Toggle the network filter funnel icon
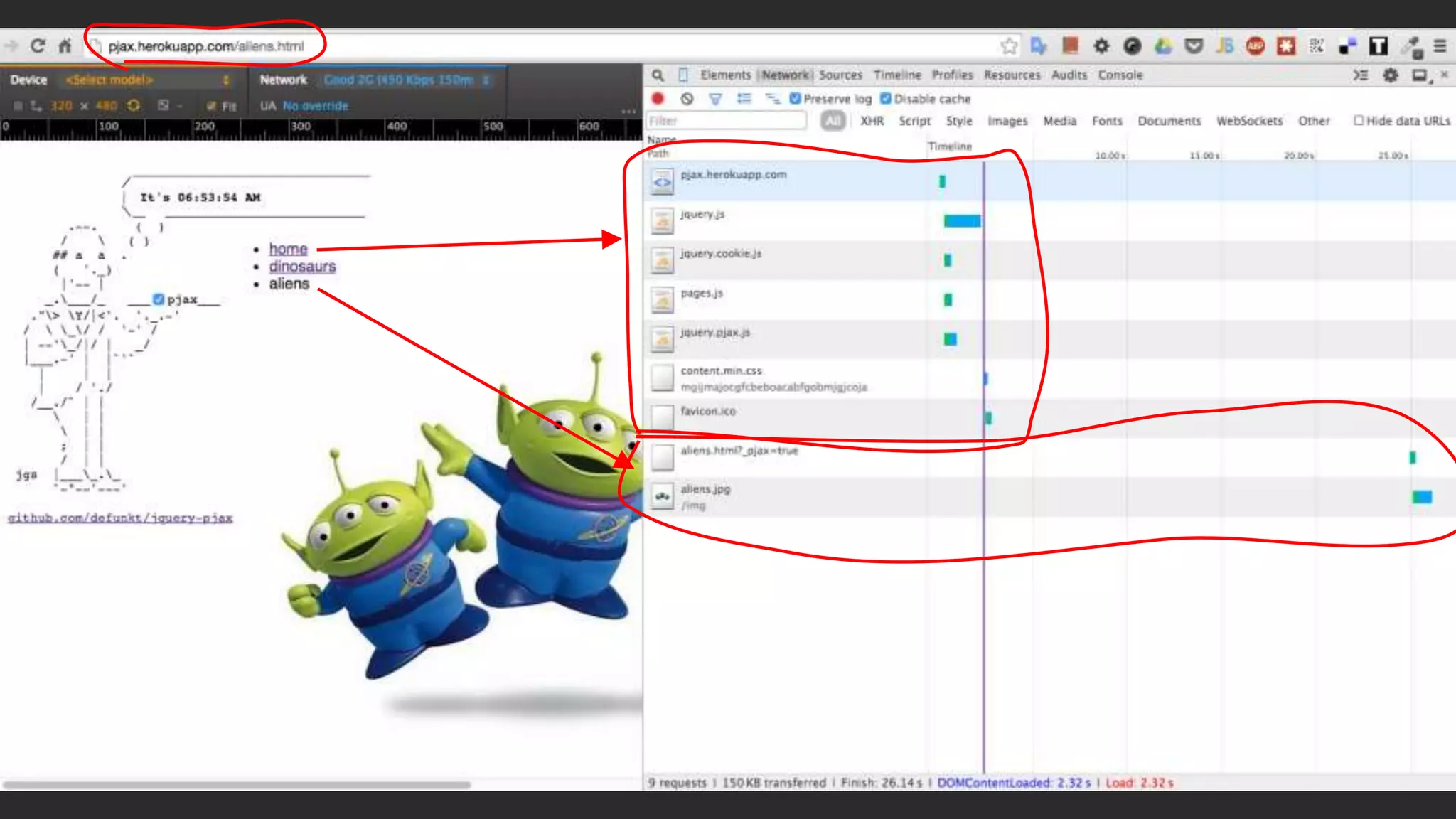1456x819 pixels. point(715,99)
